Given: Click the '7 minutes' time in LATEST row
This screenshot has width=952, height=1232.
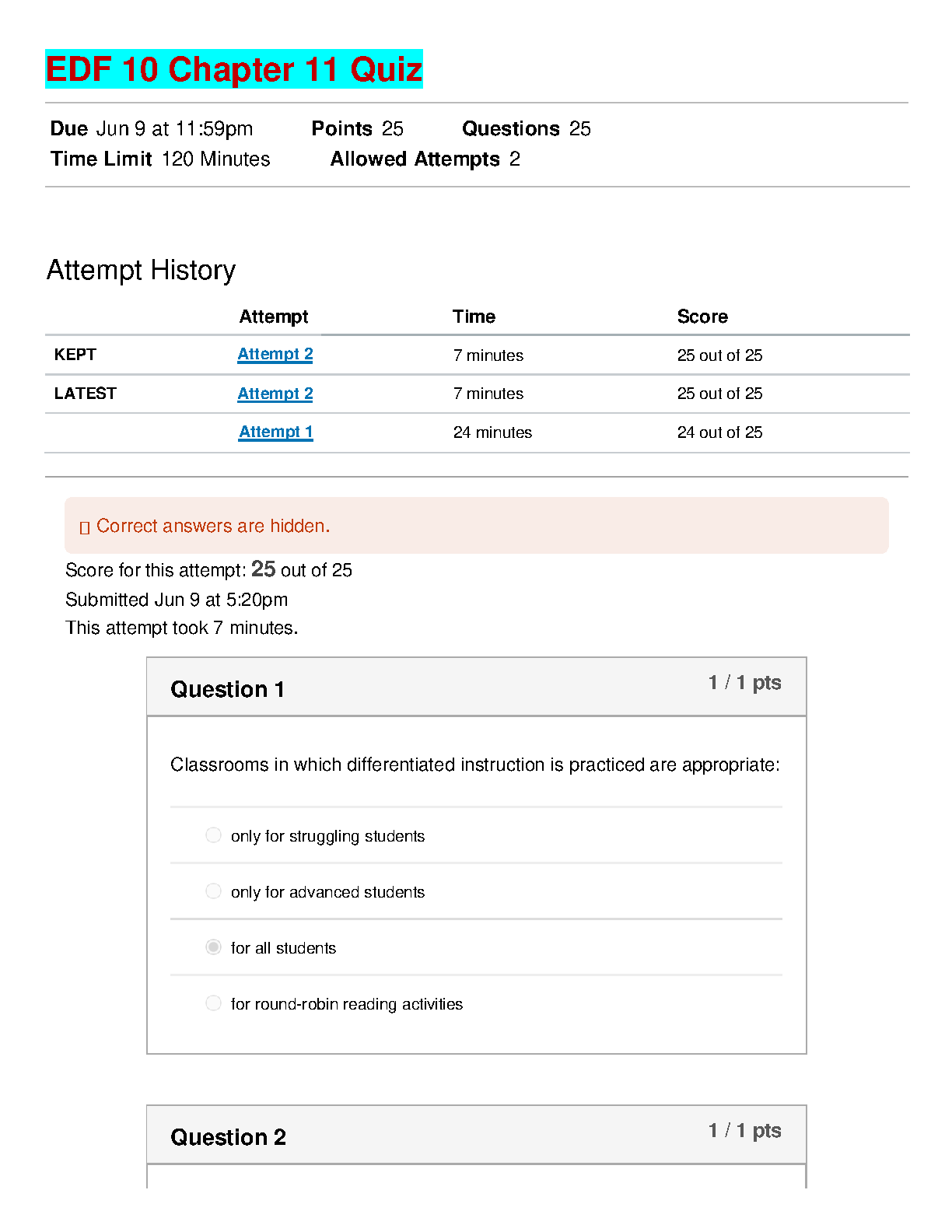Looking at the screenshot, I should 488,394.
